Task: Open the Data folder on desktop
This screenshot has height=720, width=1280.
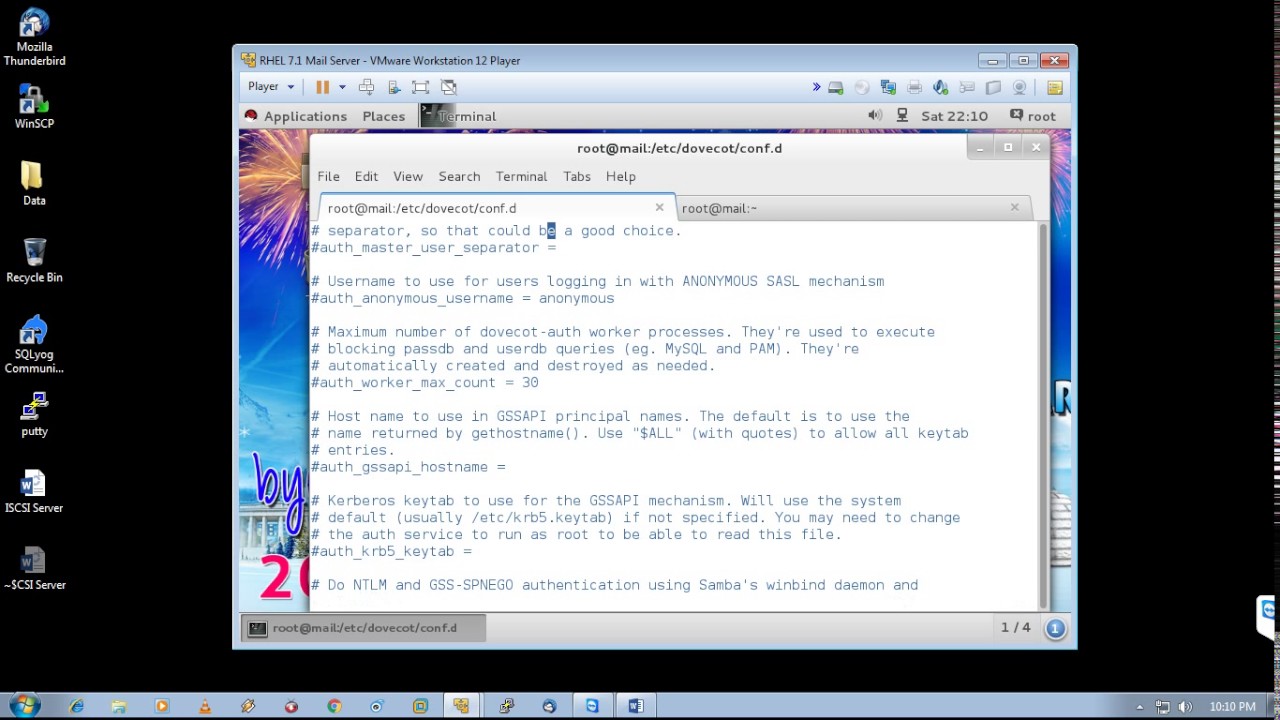Action: click(x=34, y=184)
